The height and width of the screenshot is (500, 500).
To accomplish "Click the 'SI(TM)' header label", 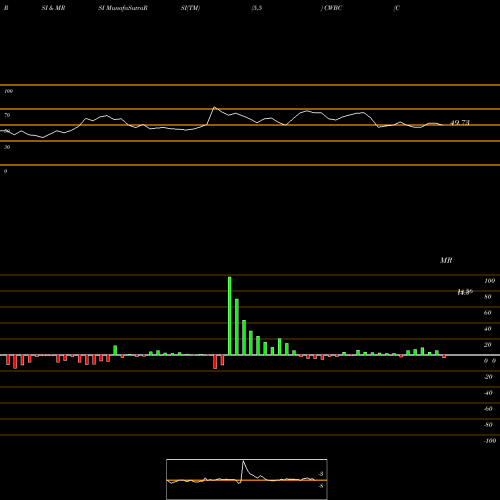I will click(190, 8).
